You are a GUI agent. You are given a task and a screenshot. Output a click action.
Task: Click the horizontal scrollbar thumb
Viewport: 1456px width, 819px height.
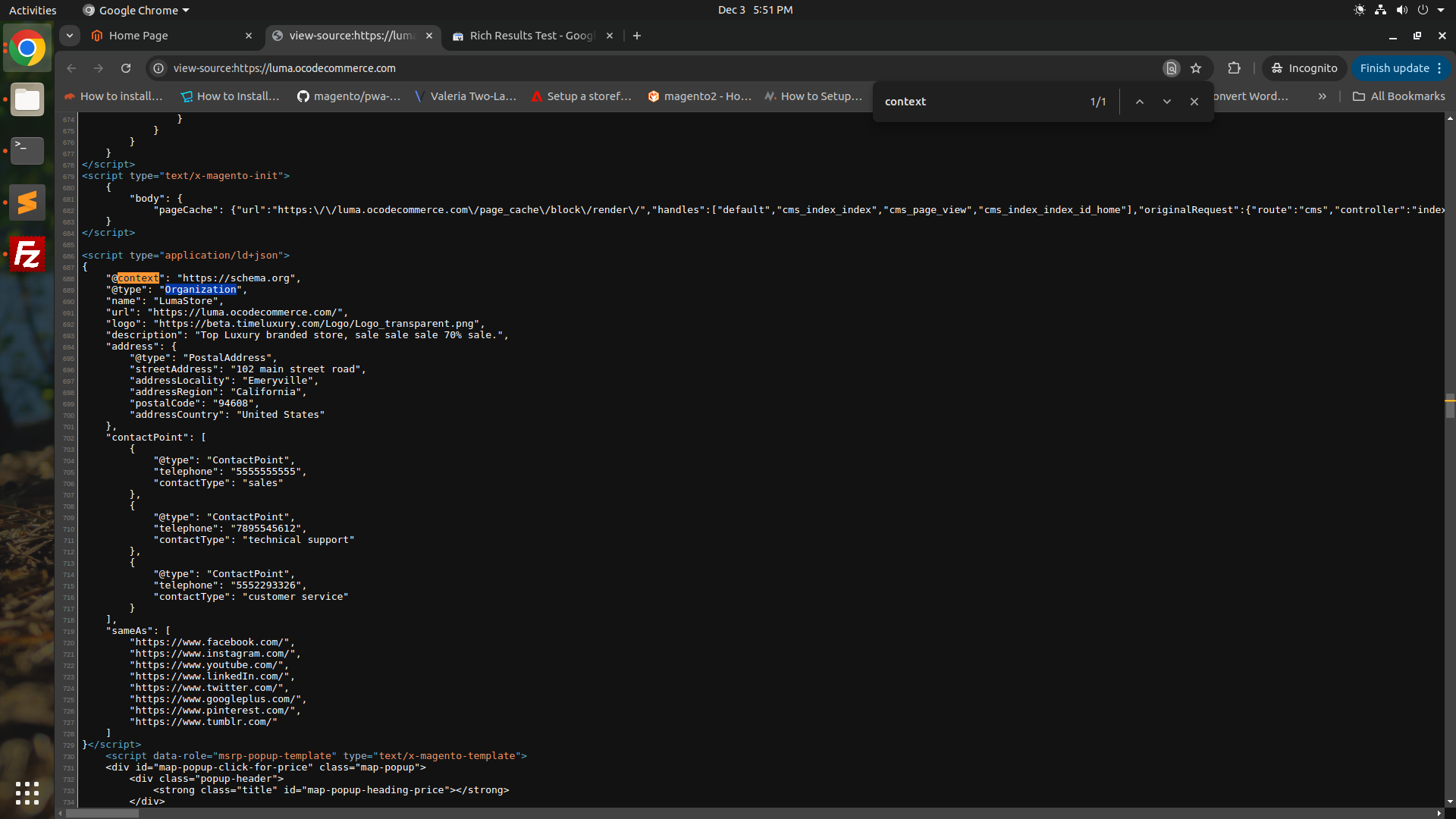point(102,814)
